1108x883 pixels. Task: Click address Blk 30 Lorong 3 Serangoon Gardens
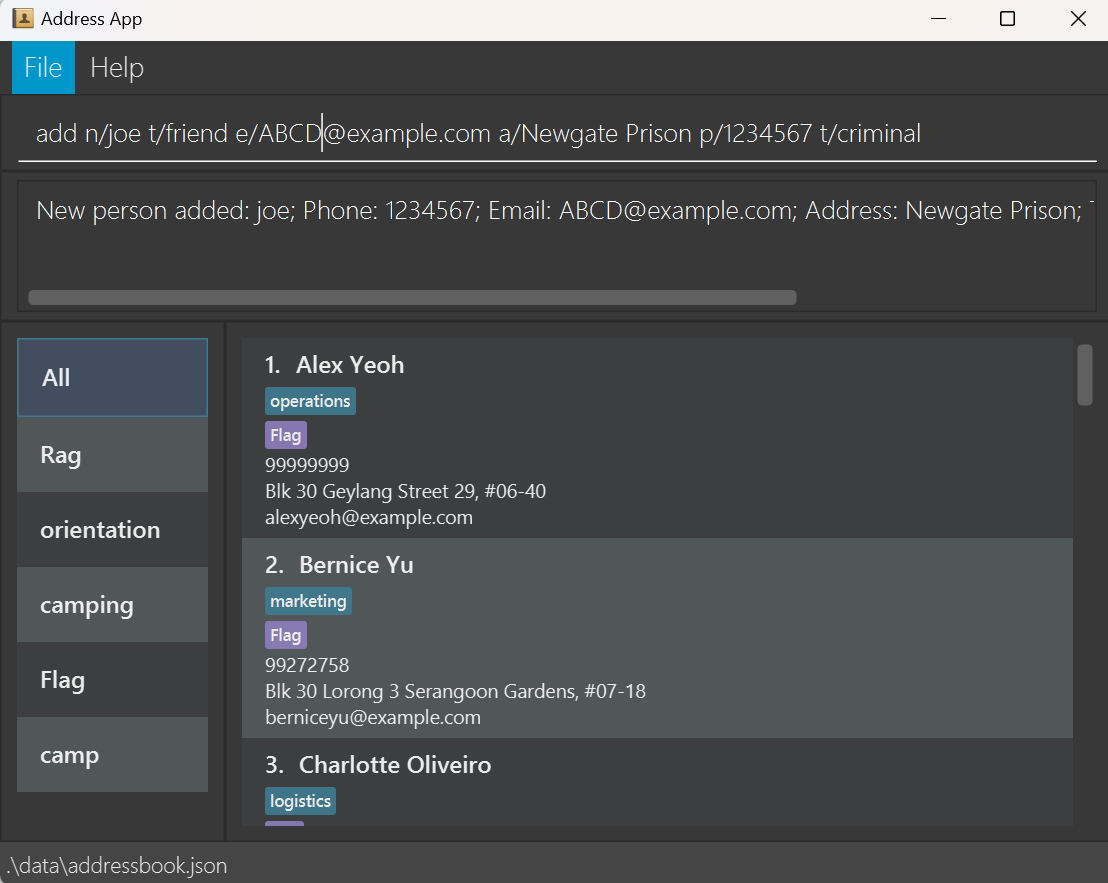(x=455, y=691)
